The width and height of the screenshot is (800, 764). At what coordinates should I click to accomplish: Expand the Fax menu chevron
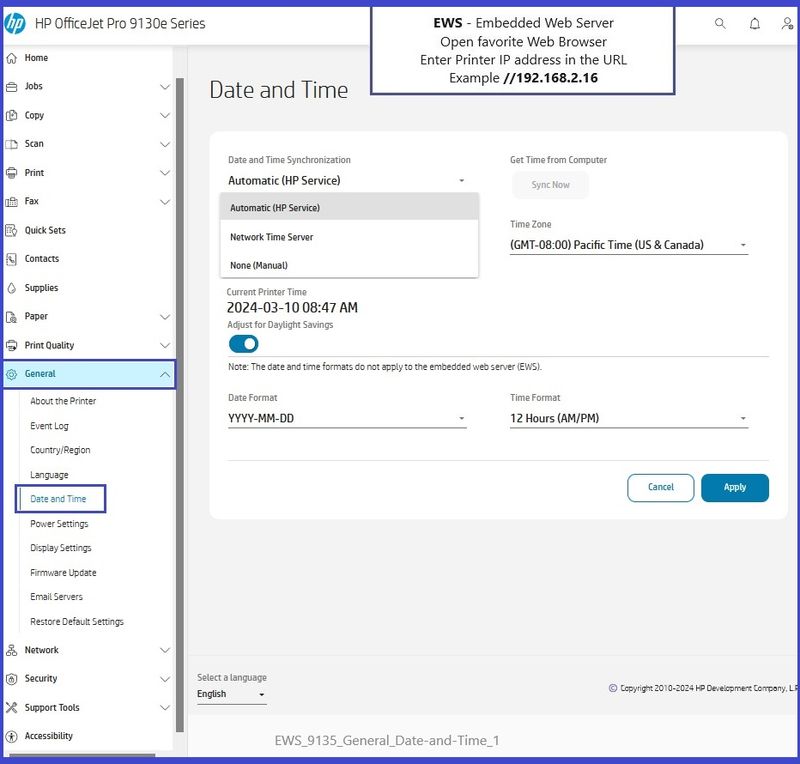[165, 202]
